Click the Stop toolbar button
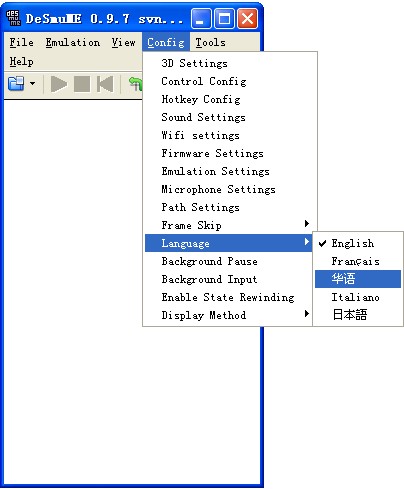 coord(82,84)
